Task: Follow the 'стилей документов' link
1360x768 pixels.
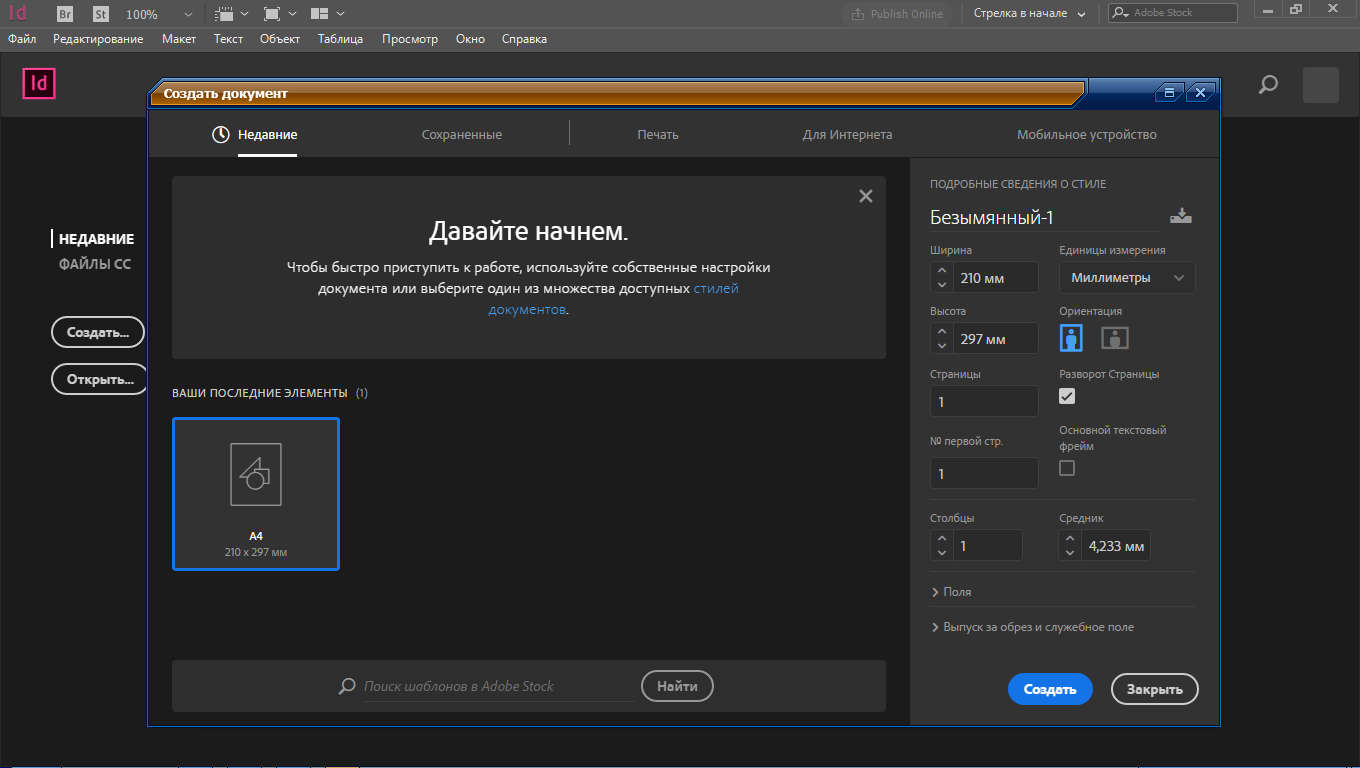Action: click(716, 289)
